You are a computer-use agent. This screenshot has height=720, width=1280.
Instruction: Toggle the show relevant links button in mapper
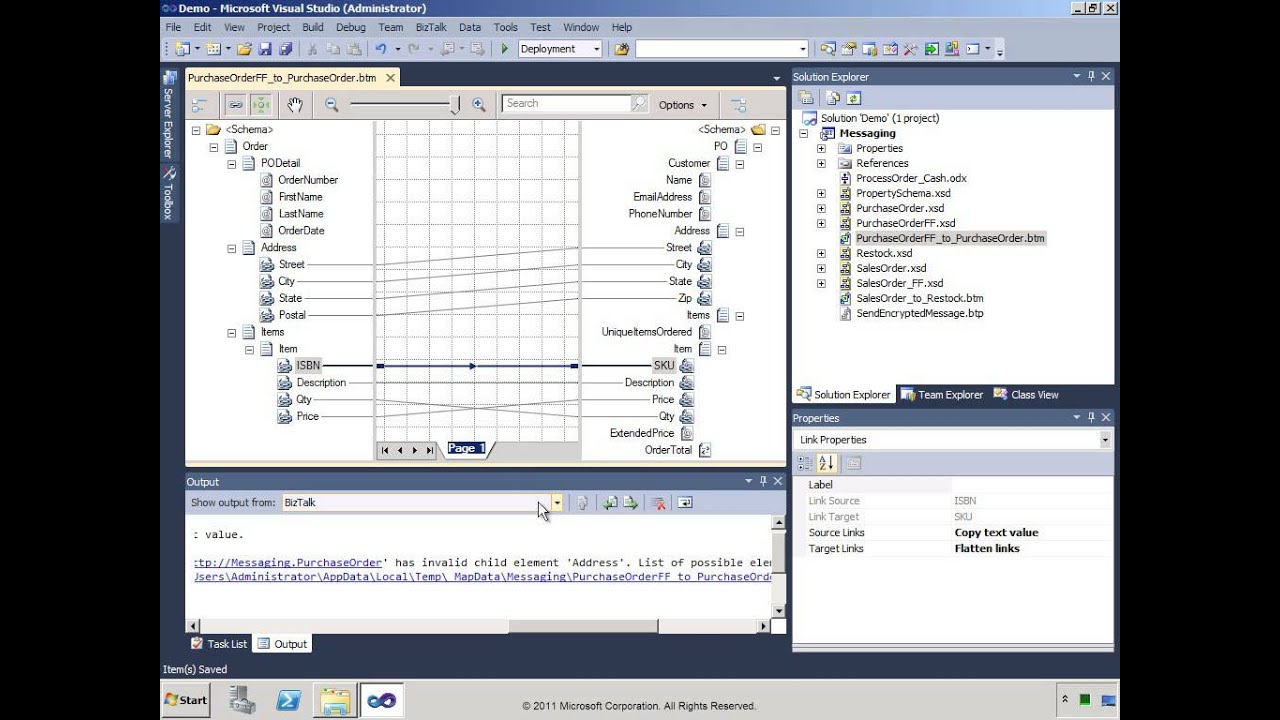point(261,104)
